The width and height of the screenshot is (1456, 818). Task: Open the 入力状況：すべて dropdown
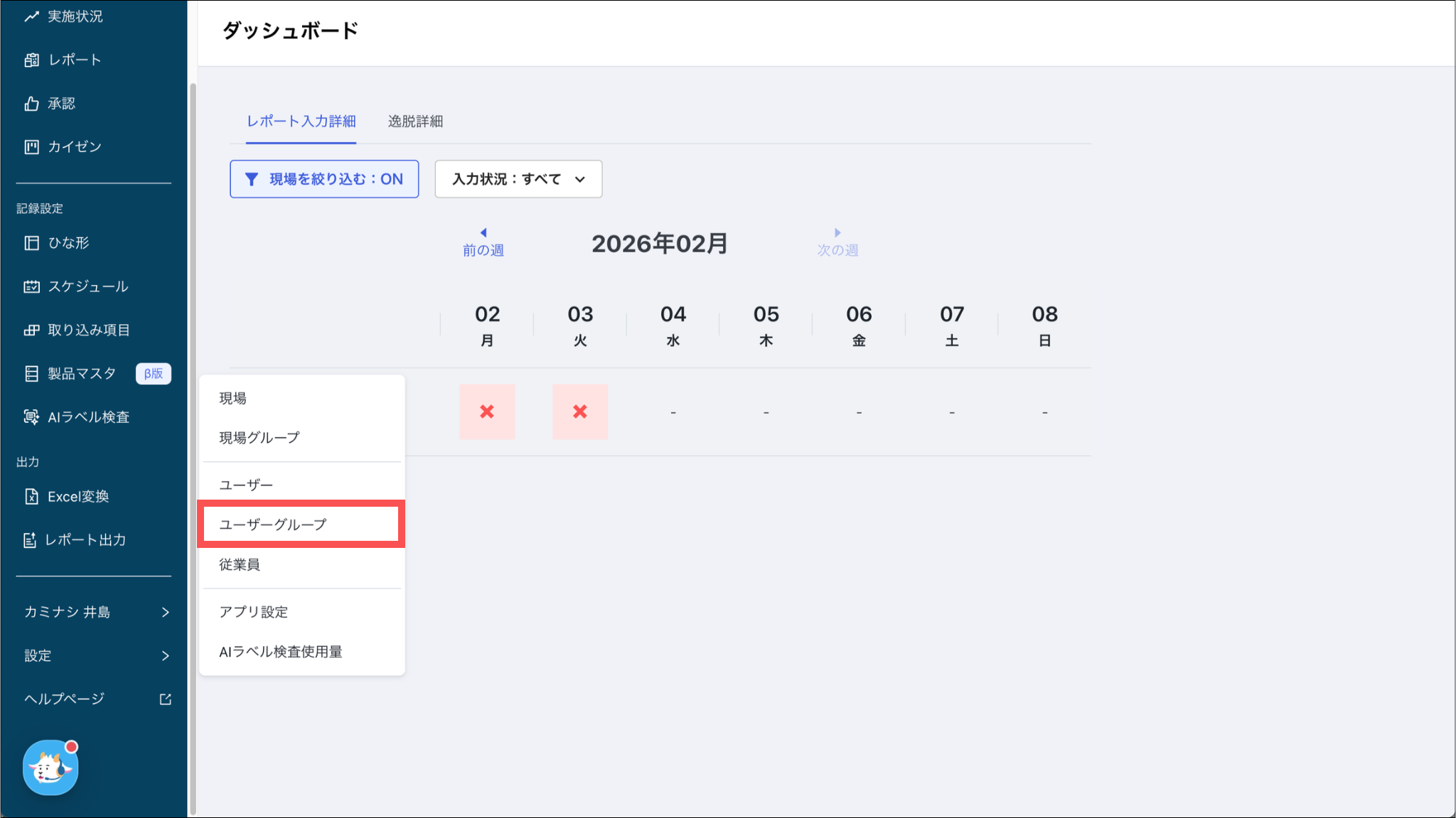518,179
